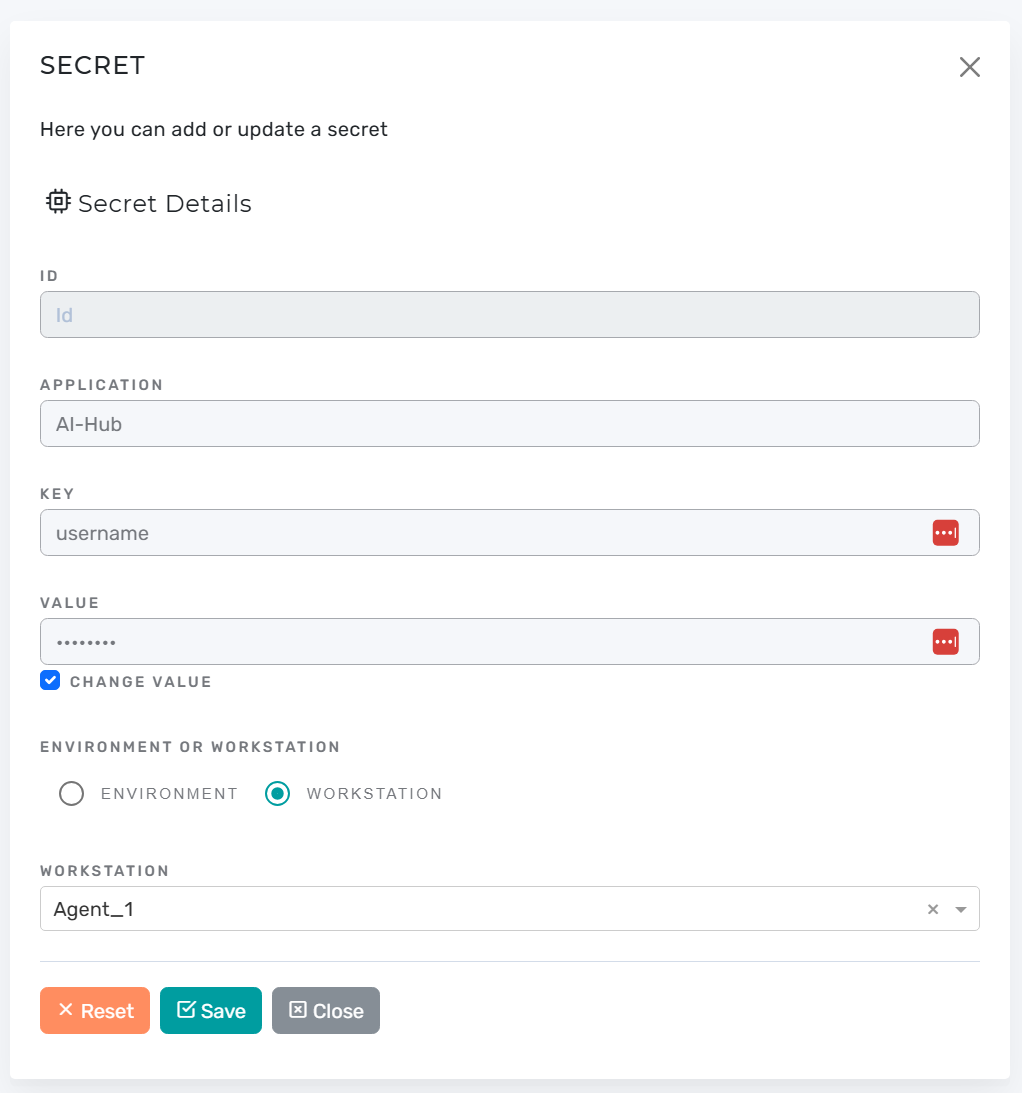Close the Secret dialog with X icon
Image resolution: width=1022 pixels, height=1093 pixels.
click(x=969, y=67)
